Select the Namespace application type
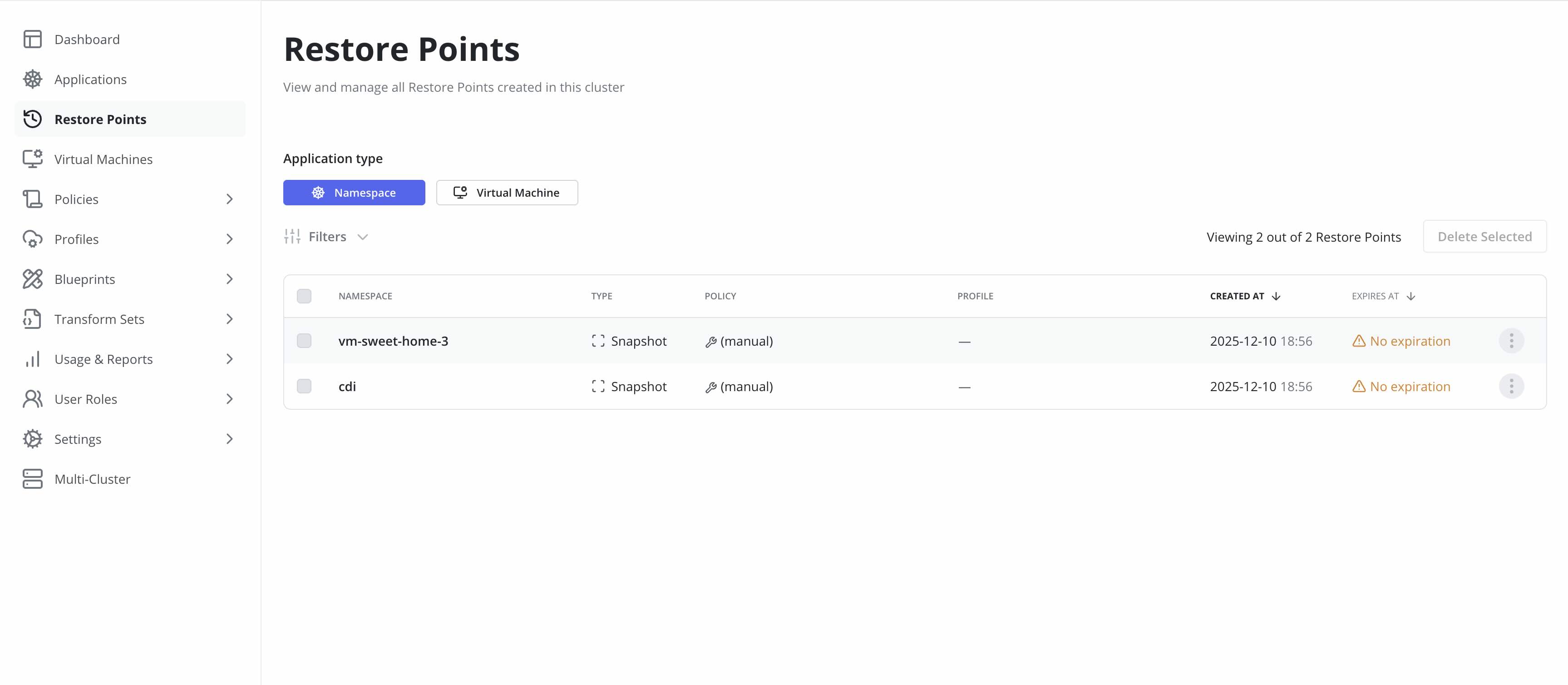The width and height of the screenshot is (1568, 685). 354,193
